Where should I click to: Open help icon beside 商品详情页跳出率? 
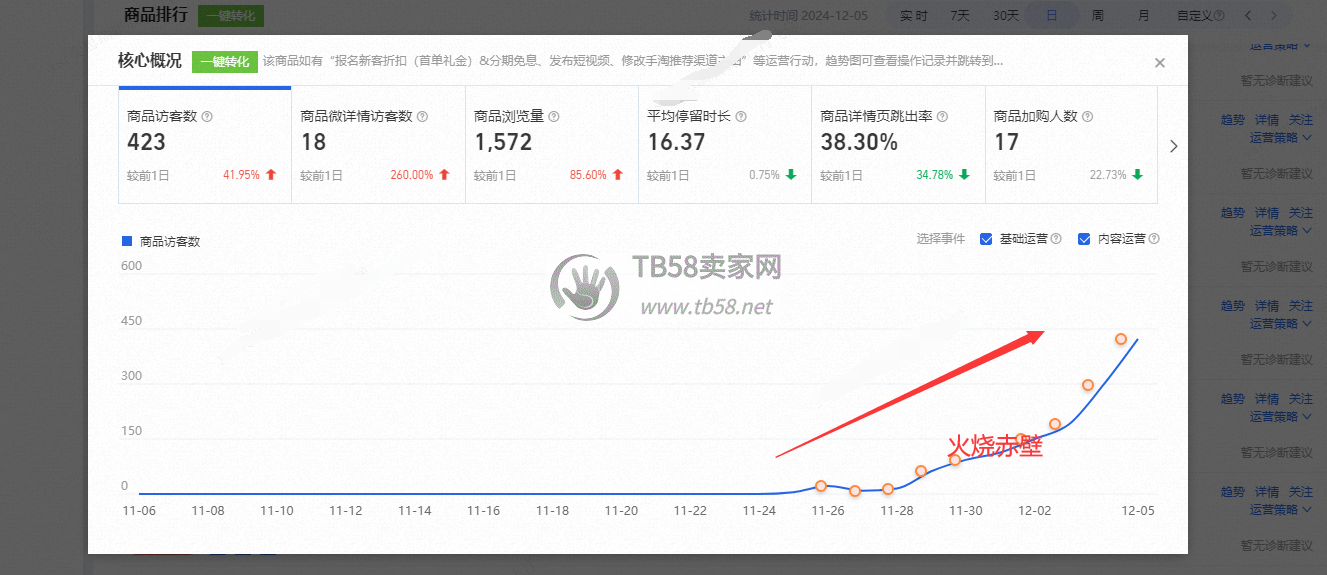[x=942, y=117]
